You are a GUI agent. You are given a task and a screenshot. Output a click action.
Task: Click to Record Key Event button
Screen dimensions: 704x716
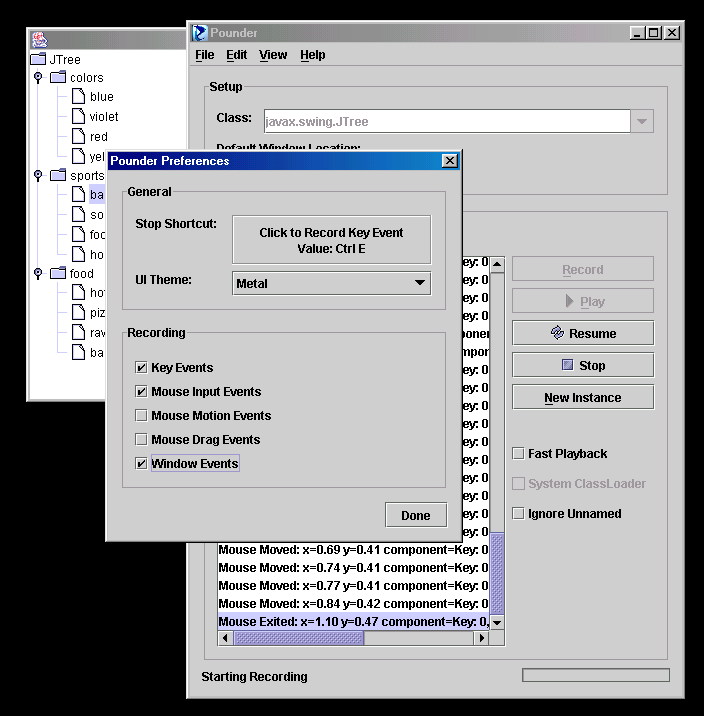point(331,240)
